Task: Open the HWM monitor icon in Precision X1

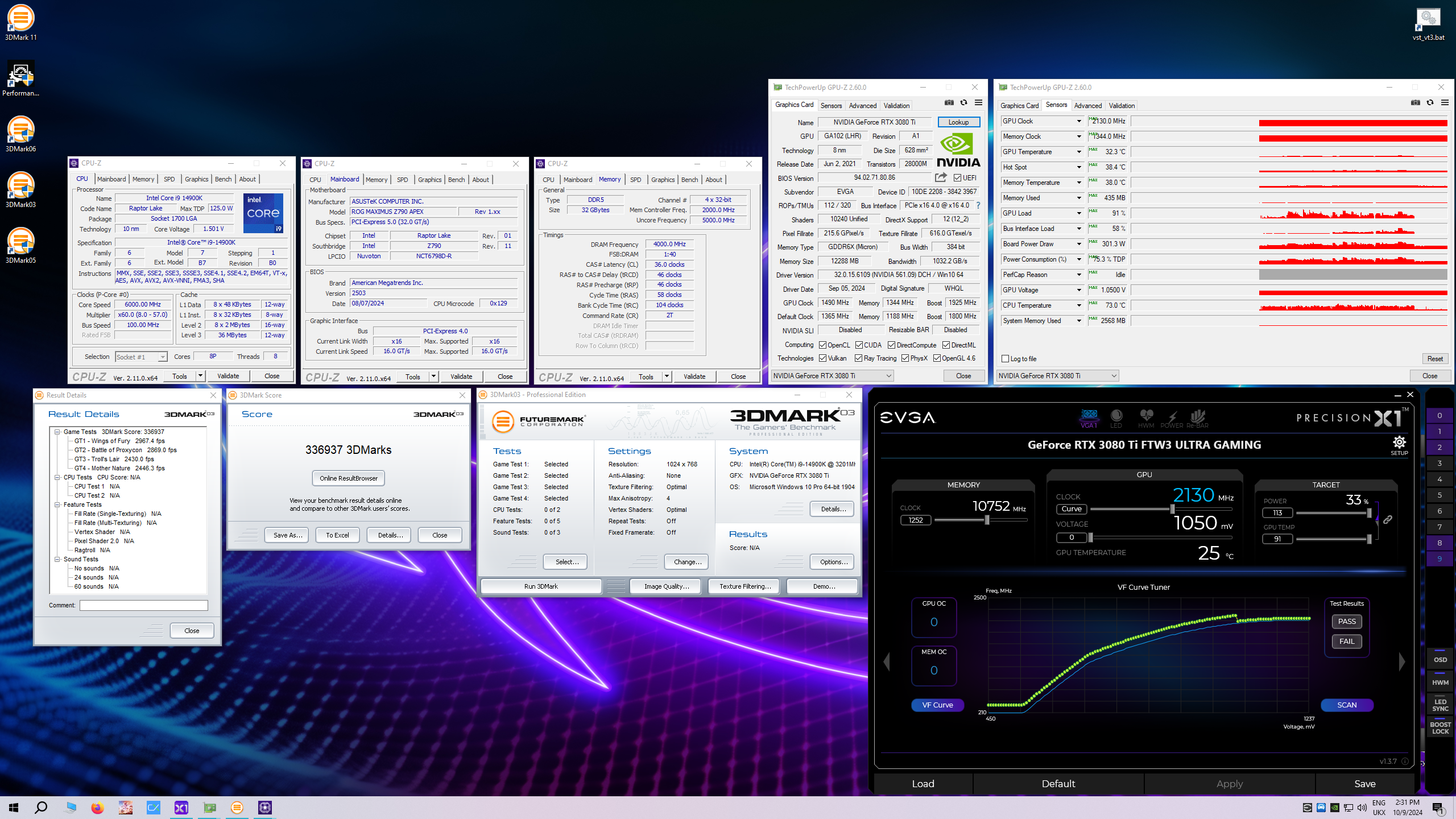Action: coord(1146,418)
